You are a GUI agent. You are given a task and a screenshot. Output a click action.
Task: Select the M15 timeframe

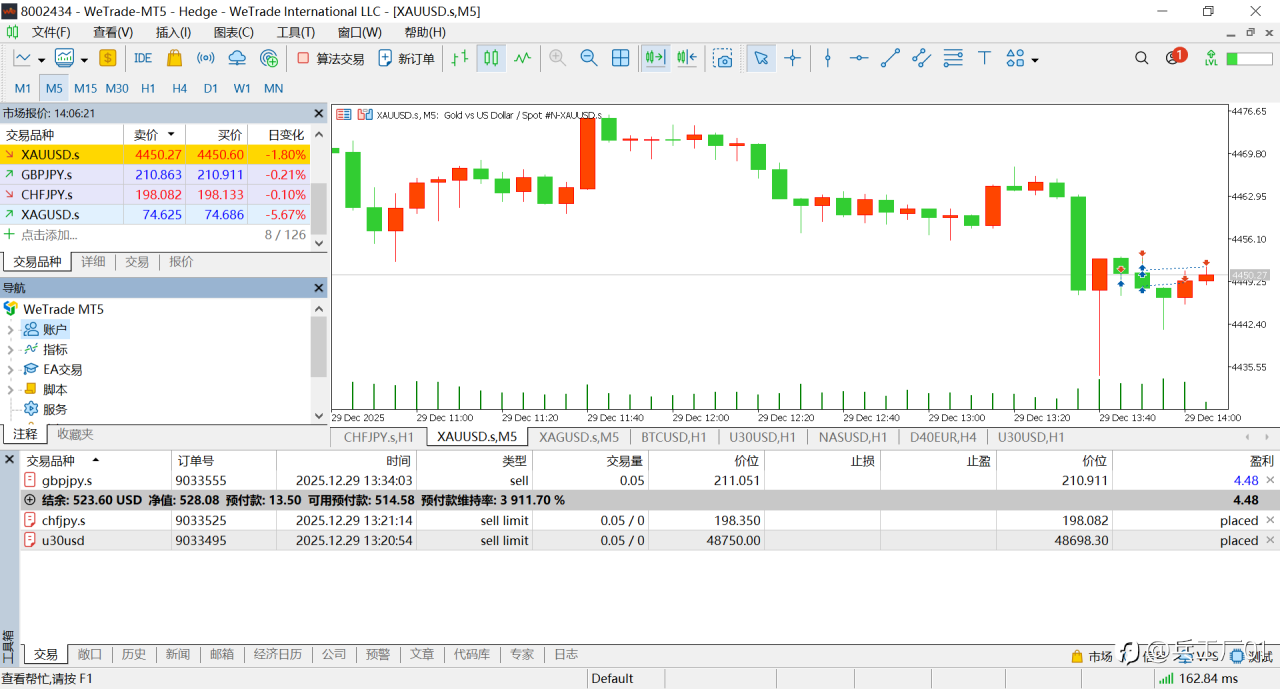click(x=85, y=88)
